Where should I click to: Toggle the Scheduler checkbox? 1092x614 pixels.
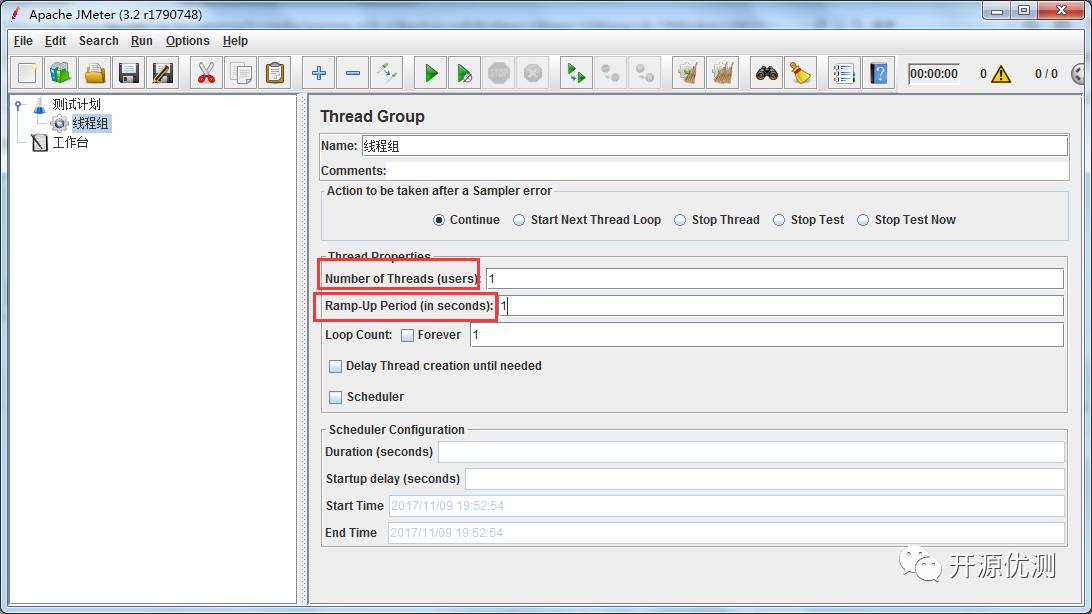pyautogui.click(x=336, y=397)
